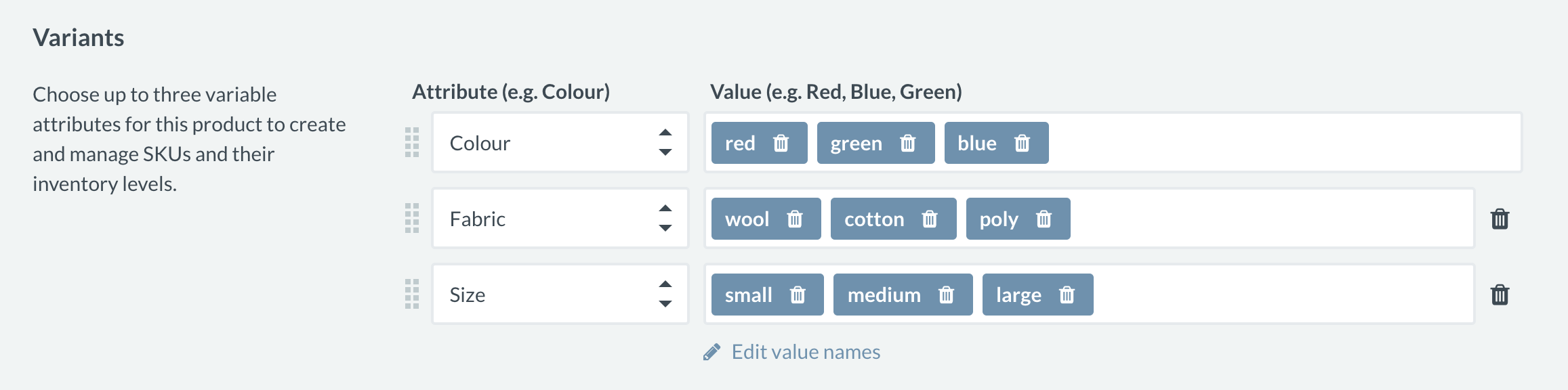Open the Fabric attribute dropdown

point(560,219)
